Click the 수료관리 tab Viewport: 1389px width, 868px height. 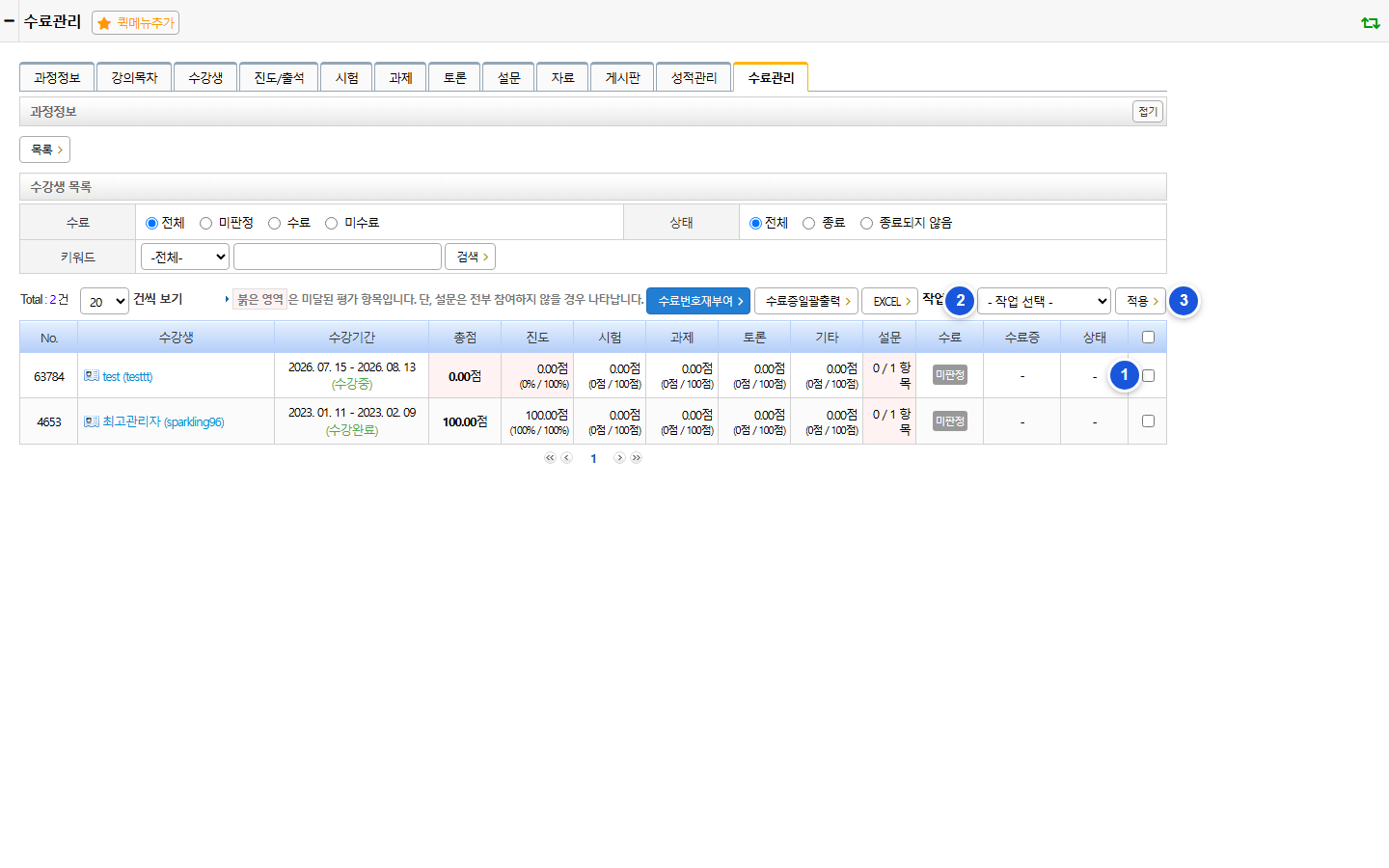coord(771,77)
